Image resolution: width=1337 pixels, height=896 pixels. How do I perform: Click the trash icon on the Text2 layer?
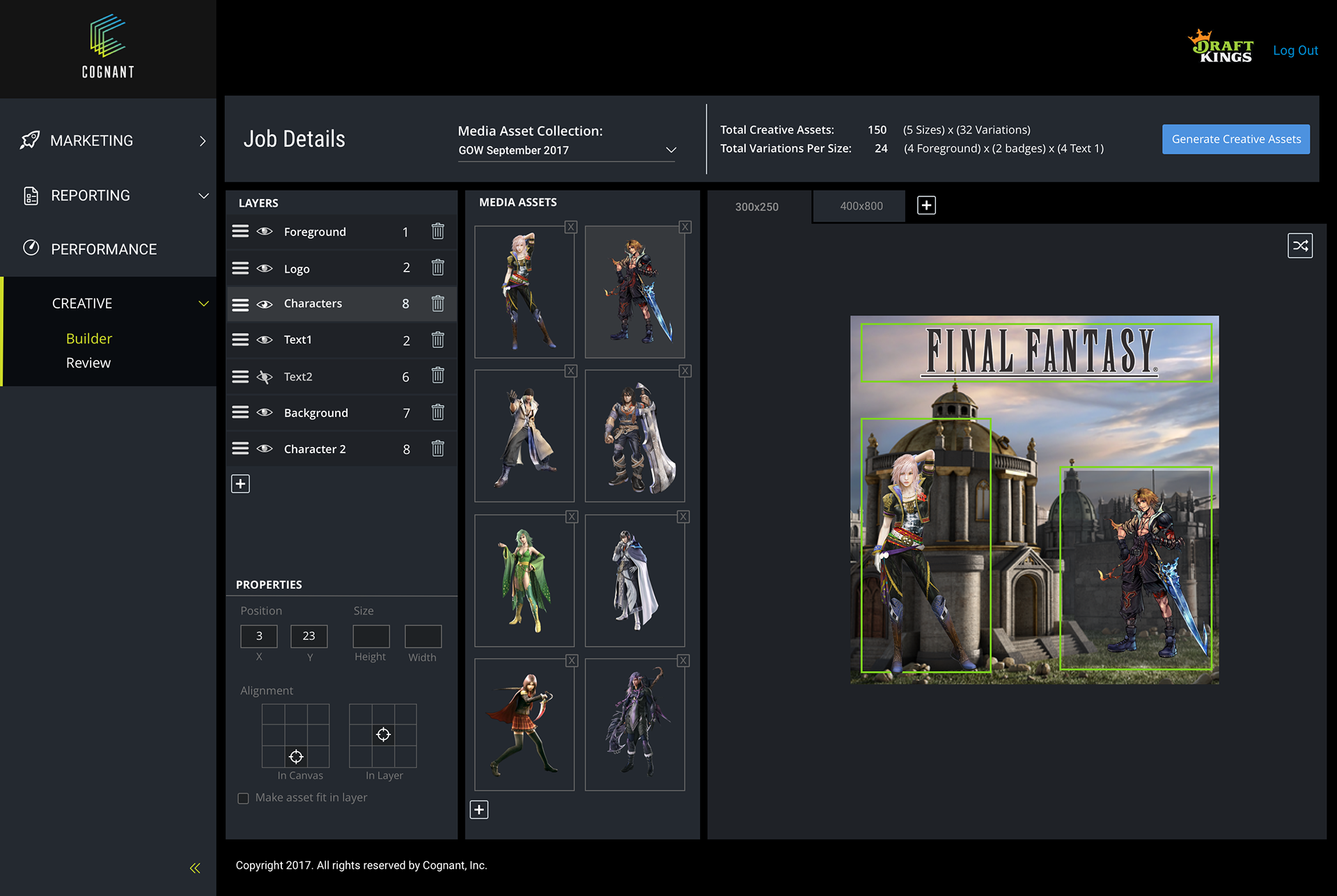pyautogui.click(x=437, y=376)
